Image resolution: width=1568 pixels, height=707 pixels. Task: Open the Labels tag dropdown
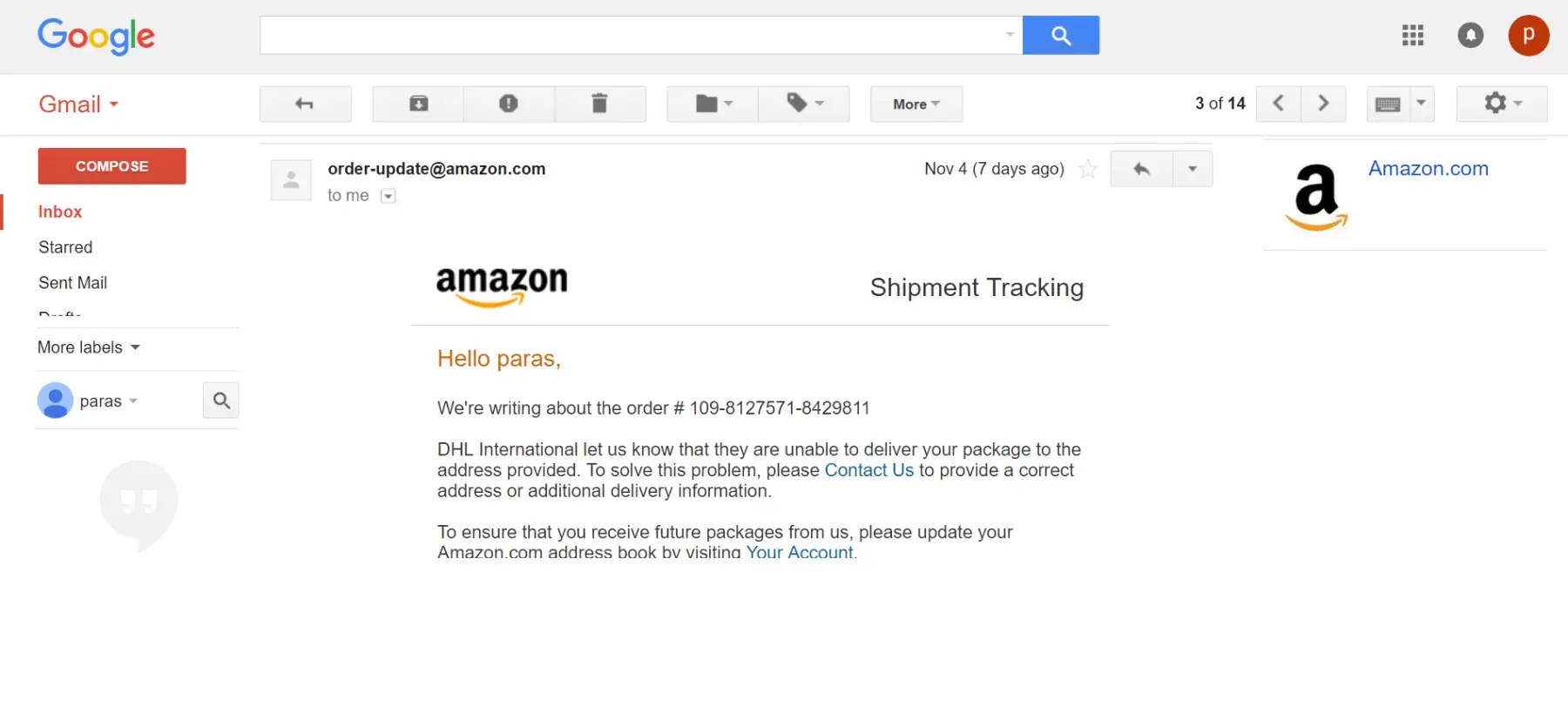pyautogui.click(x=804, y=104)
